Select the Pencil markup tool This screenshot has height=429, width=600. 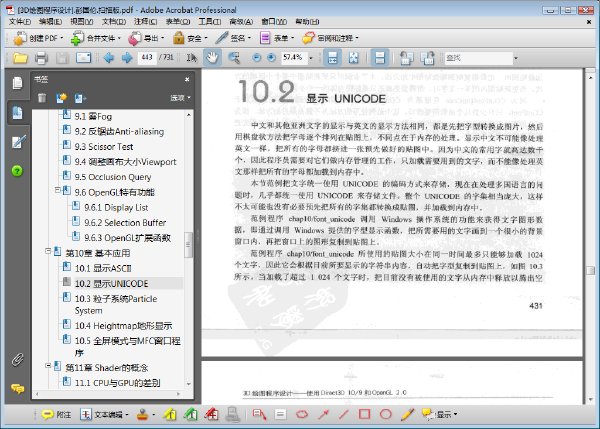point(408,414)
